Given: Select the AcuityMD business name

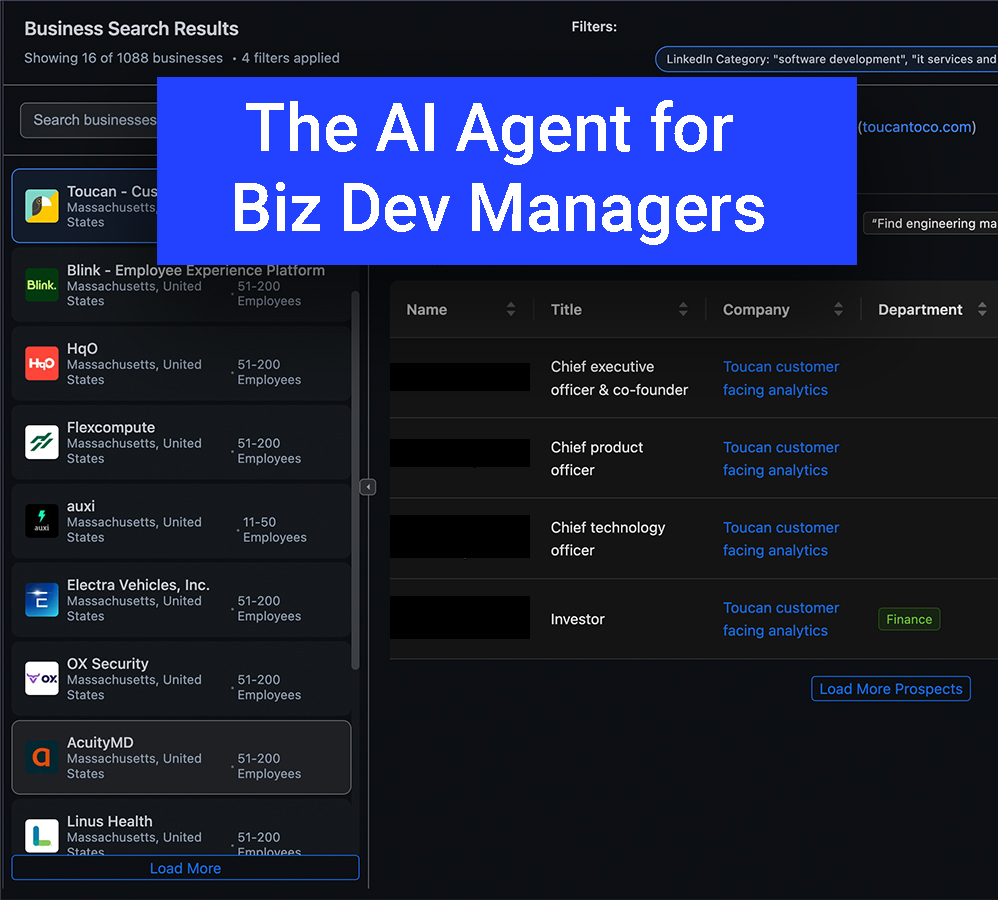Looking at the screenshot, I should 100,743.
